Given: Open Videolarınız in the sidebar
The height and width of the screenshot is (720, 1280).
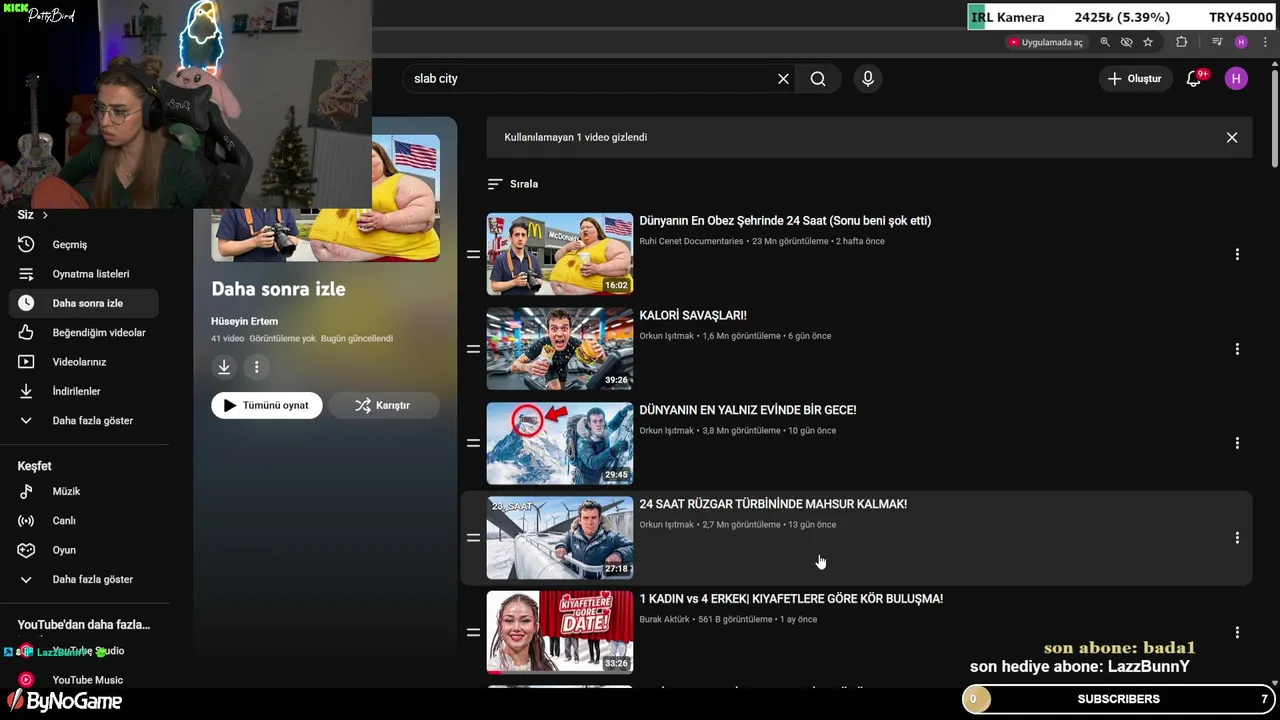Looking at the screenshot, I should (x=84, y=362).
